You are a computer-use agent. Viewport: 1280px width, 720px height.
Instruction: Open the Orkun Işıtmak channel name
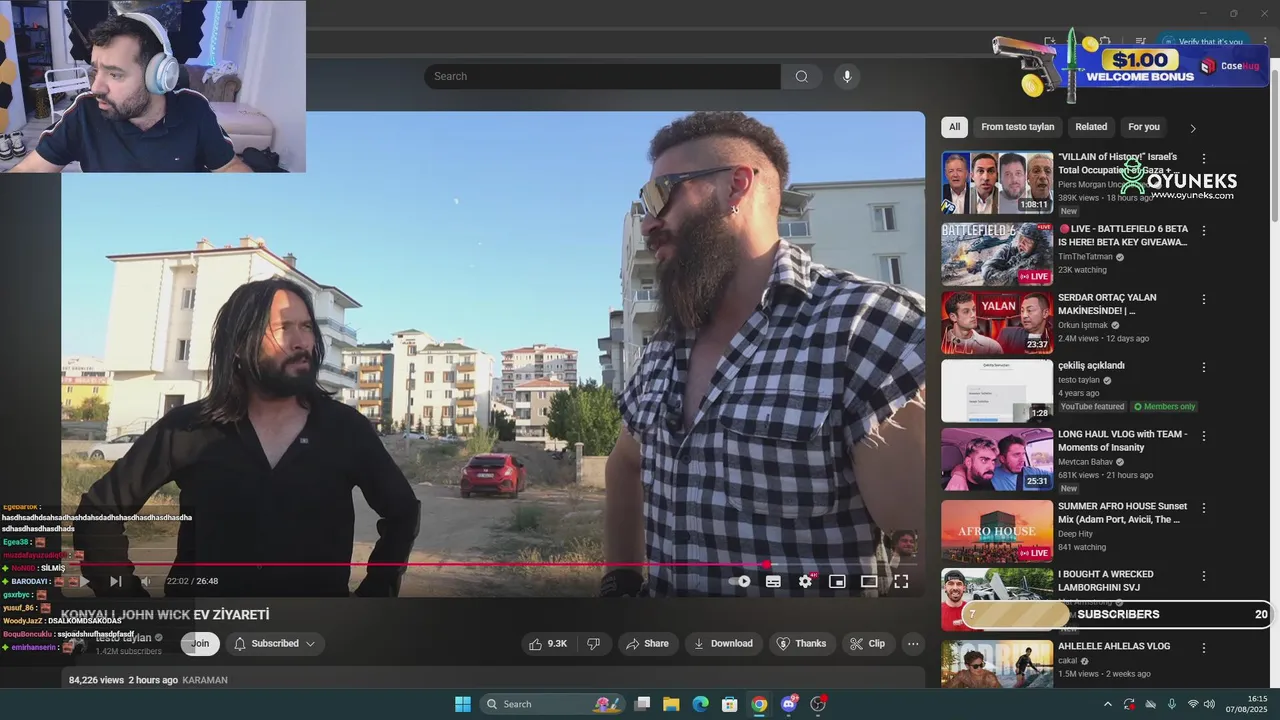(x=1083, y=325)
